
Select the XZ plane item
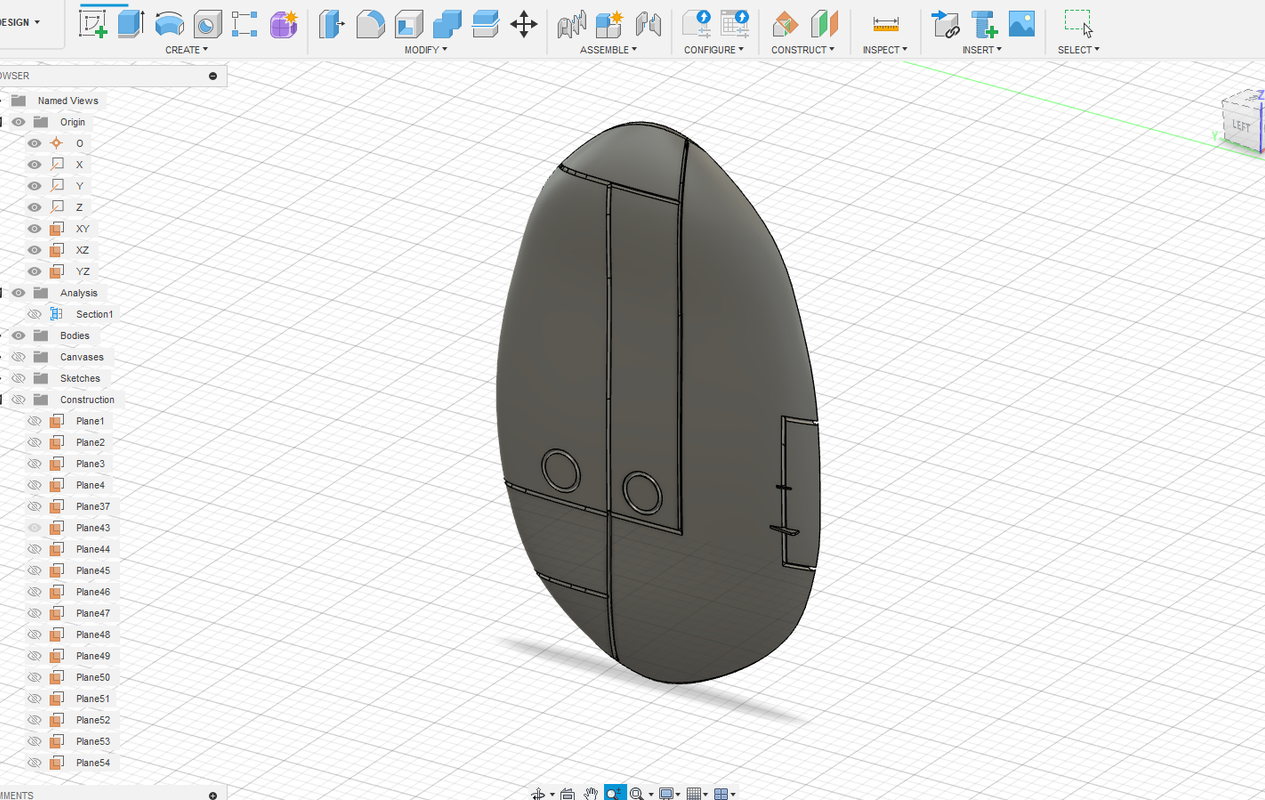83,250
